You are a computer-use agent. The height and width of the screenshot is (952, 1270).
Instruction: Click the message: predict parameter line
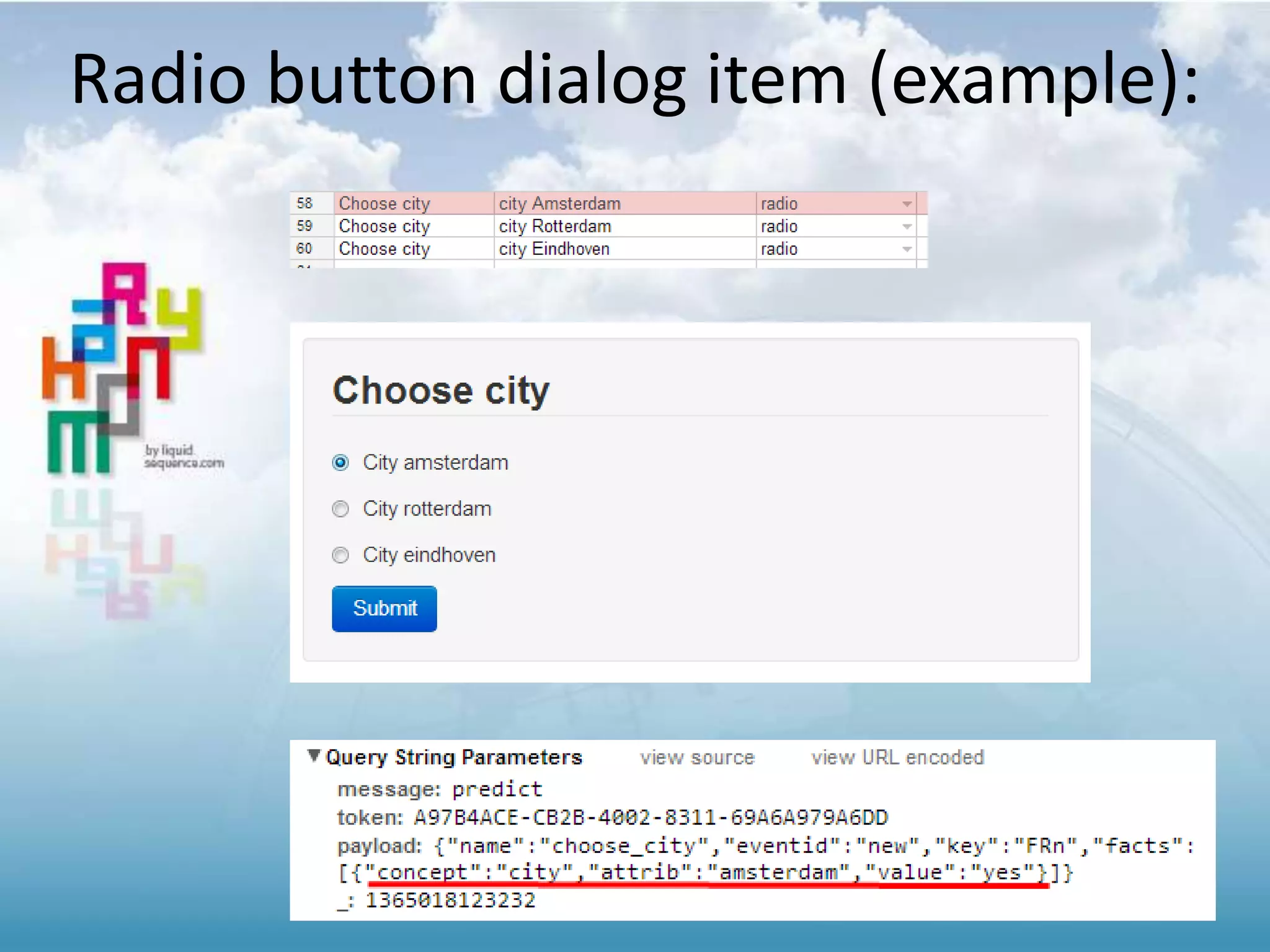pyautogui.click(x=440, y=790)
